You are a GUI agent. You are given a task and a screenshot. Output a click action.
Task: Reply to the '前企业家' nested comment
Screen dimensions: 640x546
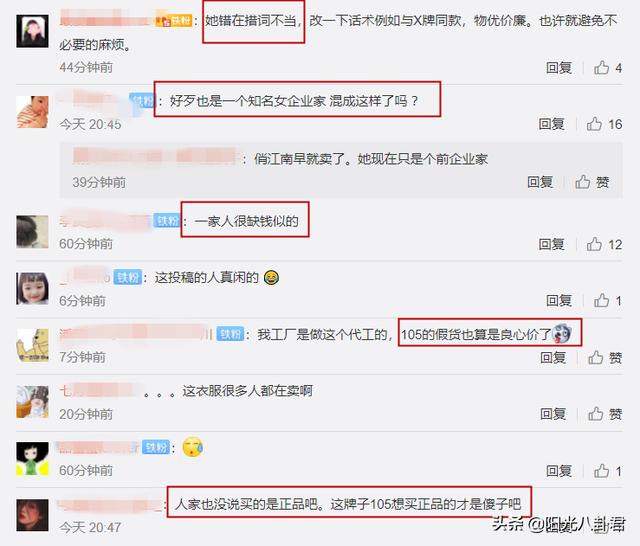tap(540, 182)
